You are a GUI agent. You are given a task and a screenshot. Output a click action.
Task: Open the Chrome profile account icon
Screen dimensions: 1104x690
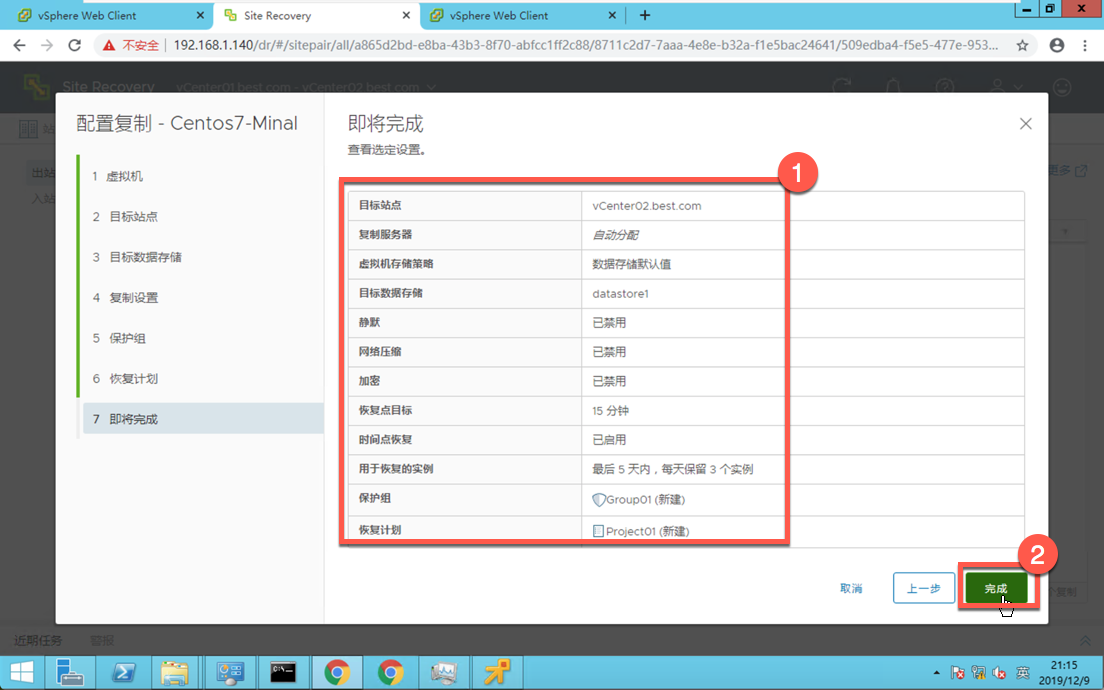(x=1056, y=45)
